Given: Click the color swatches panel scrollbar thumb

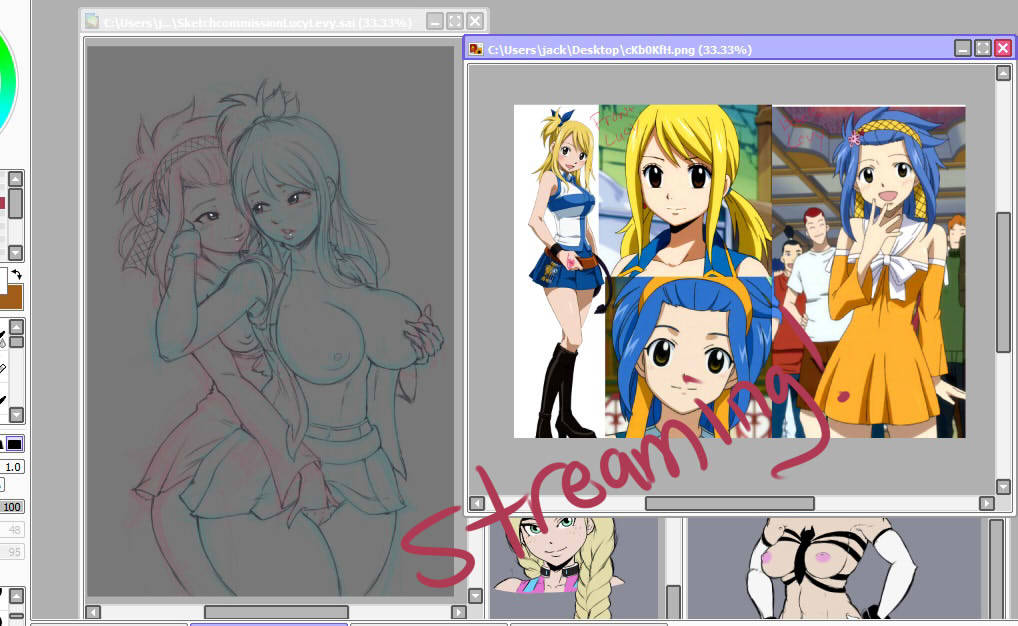Looking at the screenshot, I should pyautogui.click(x=16, y=203).
